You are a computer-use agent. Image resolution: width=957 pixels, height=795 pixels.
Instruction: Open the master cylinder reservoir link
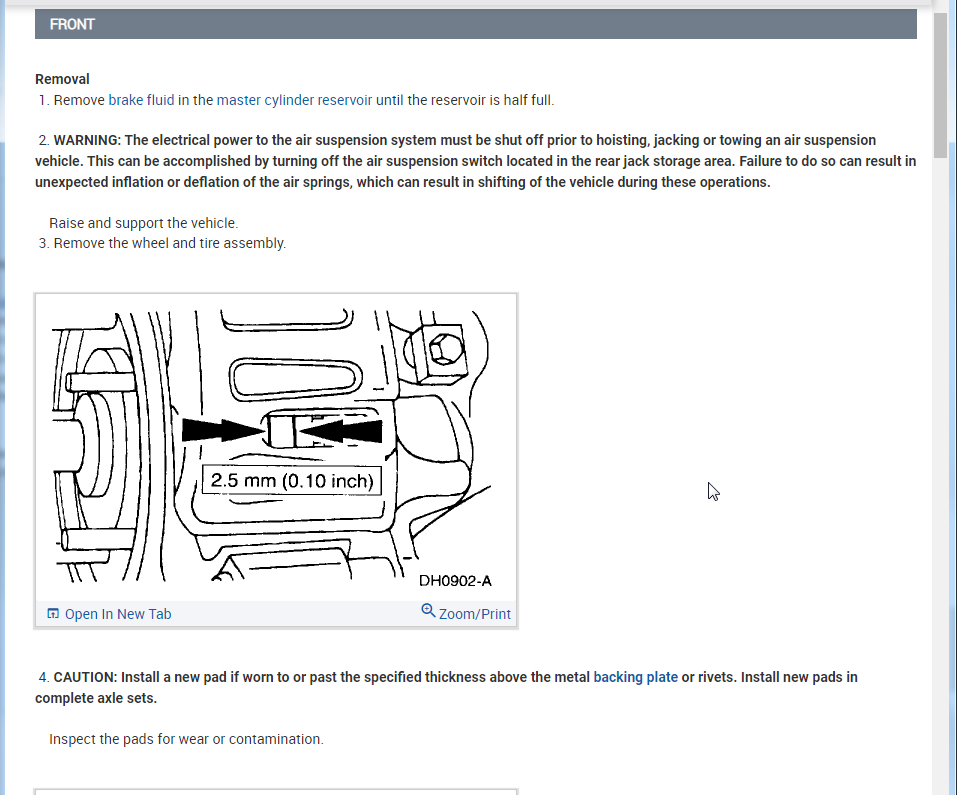[x=294, y=100]
